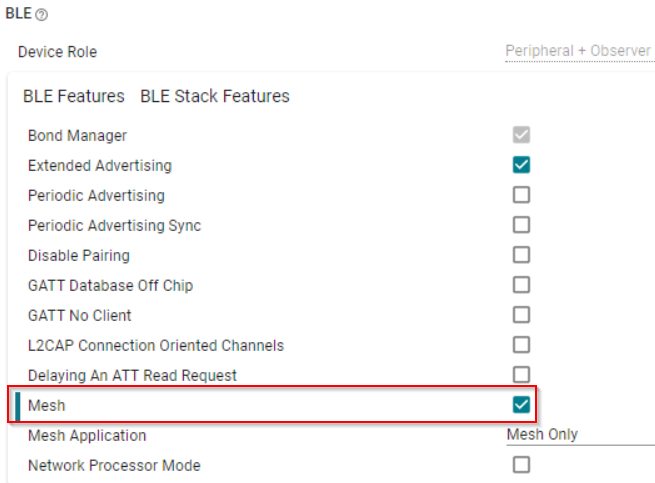Tick the GATT No Client checkbox

(x=521, y=315)
